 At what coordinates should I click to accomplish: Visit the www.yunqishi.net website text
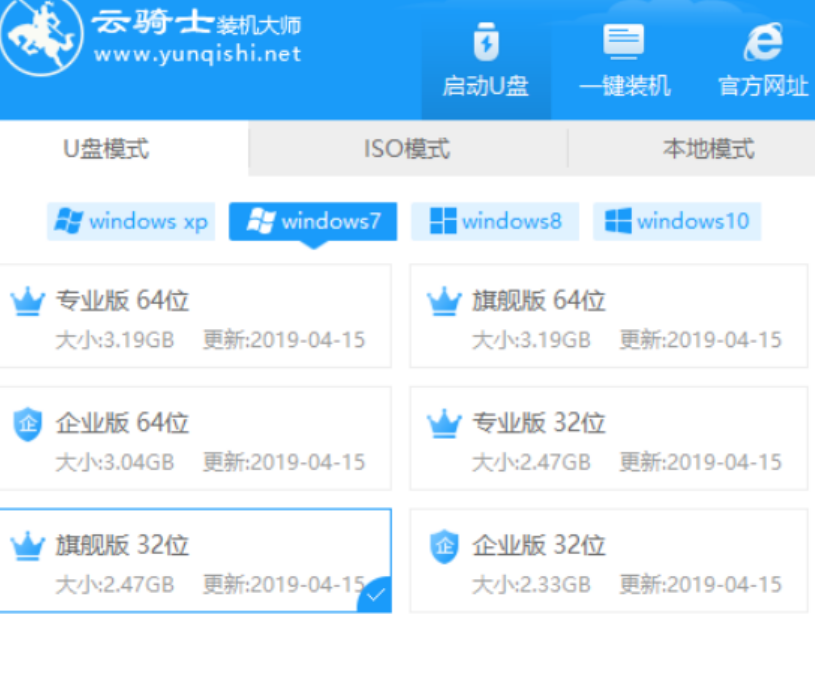point(197,54)
